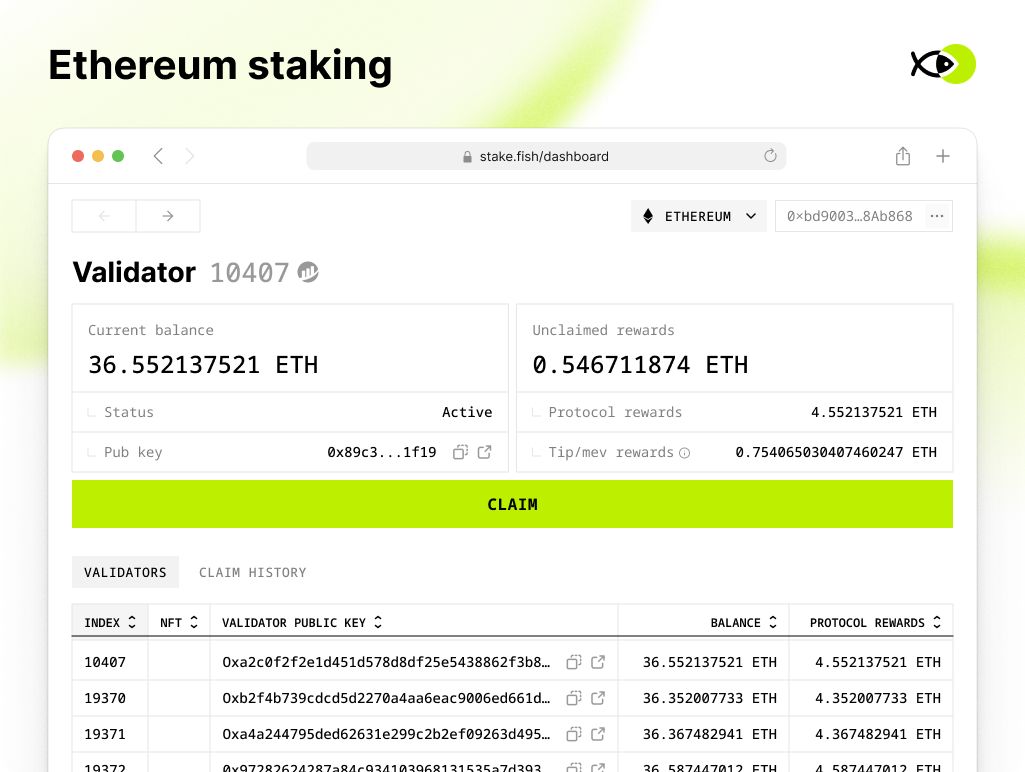Click Current balance 36.552137521 ETH value
Image resolution: width=1025 pixels, height=772 pixels.
coord(203,365)
